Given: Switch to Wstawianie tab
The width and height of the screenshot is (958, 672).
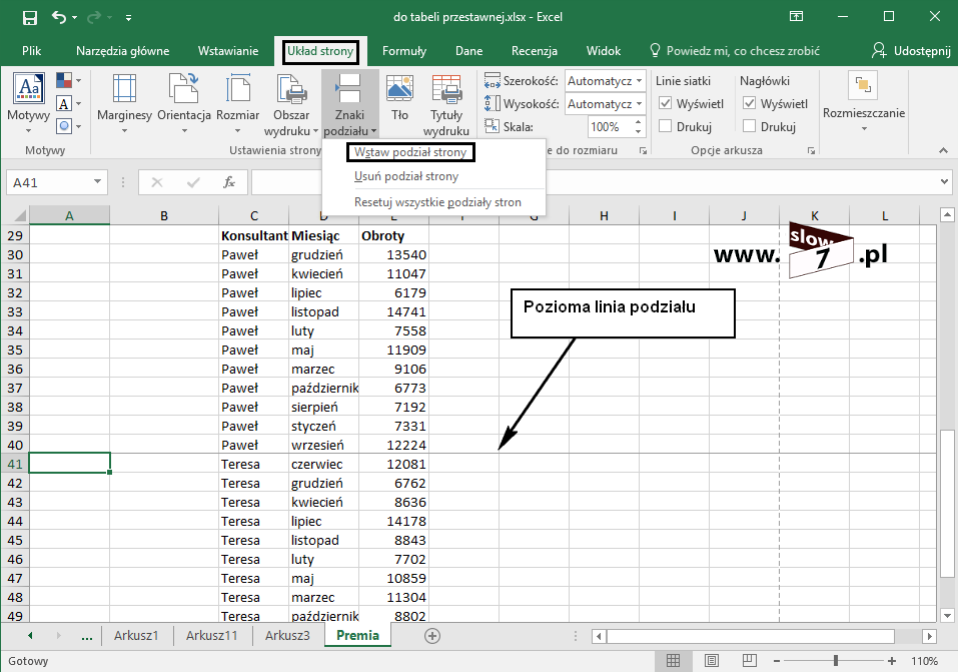Looking at the screenshot, I should (x=228, y=51).
